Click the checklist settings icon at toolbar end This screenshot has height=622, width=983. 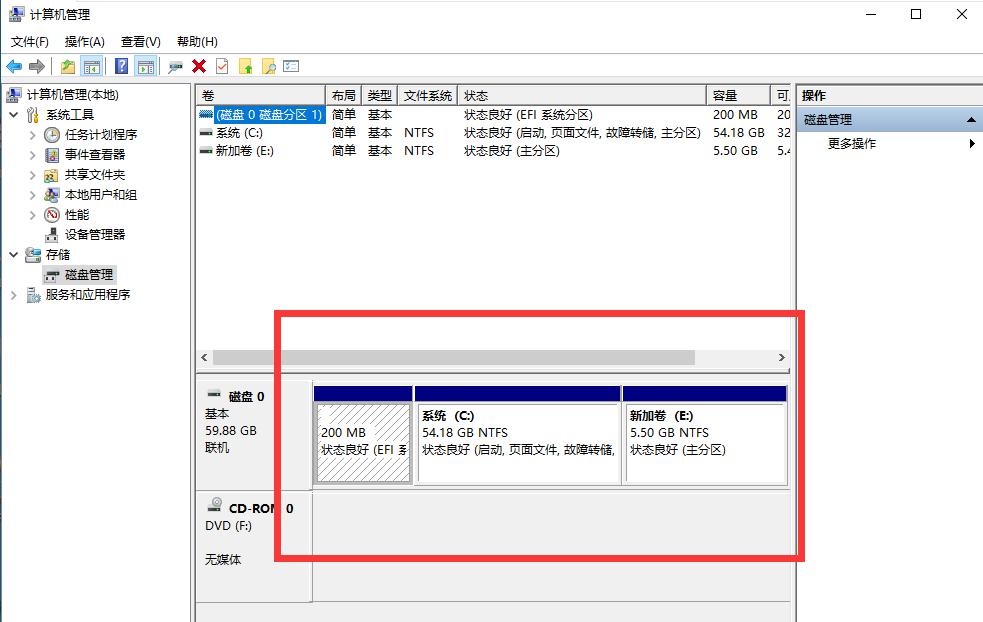click(291, 66)
